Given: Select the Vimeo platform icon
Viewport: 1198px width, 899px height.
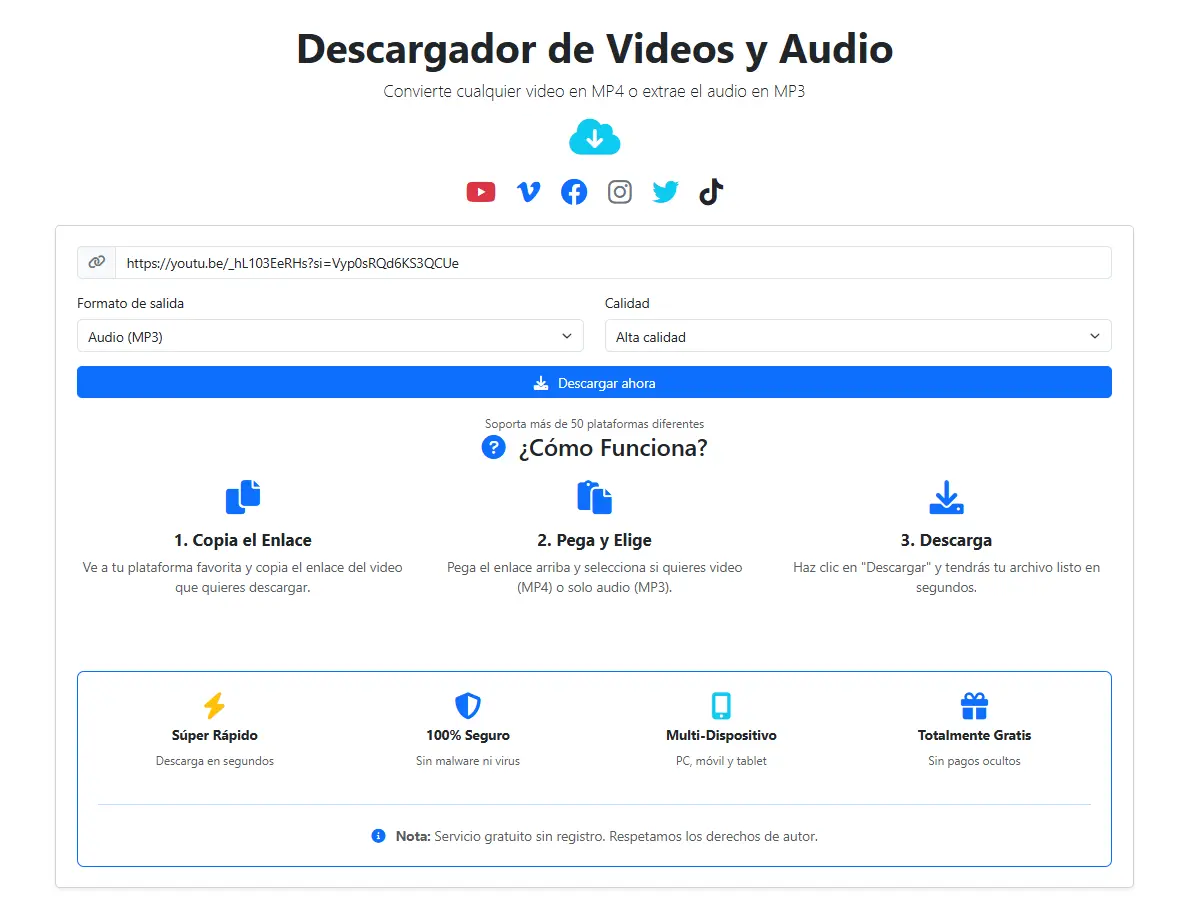Looking at the screenshot, I should pyautogui.click(x=528, y=191).
